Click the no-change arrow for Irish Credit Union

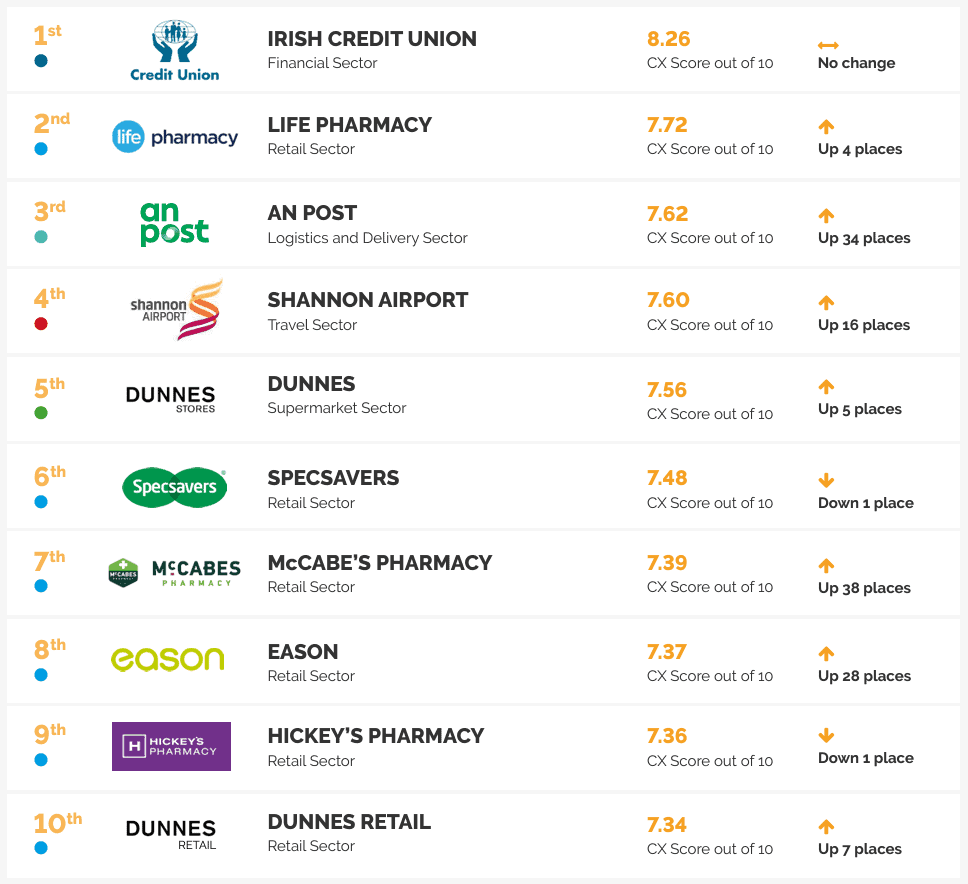click(x=828, y=45)
